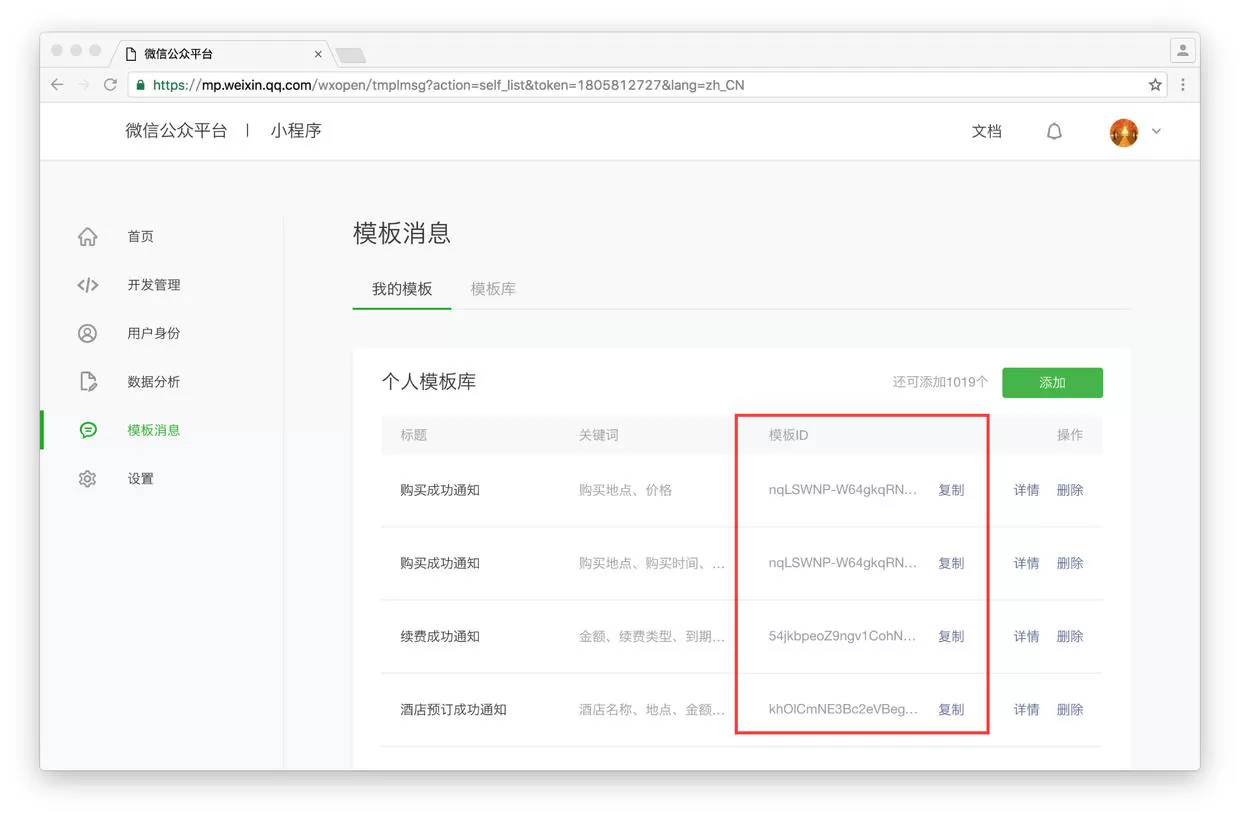Delete the 购买地点、价格 template row

[x=1070, y=490]
